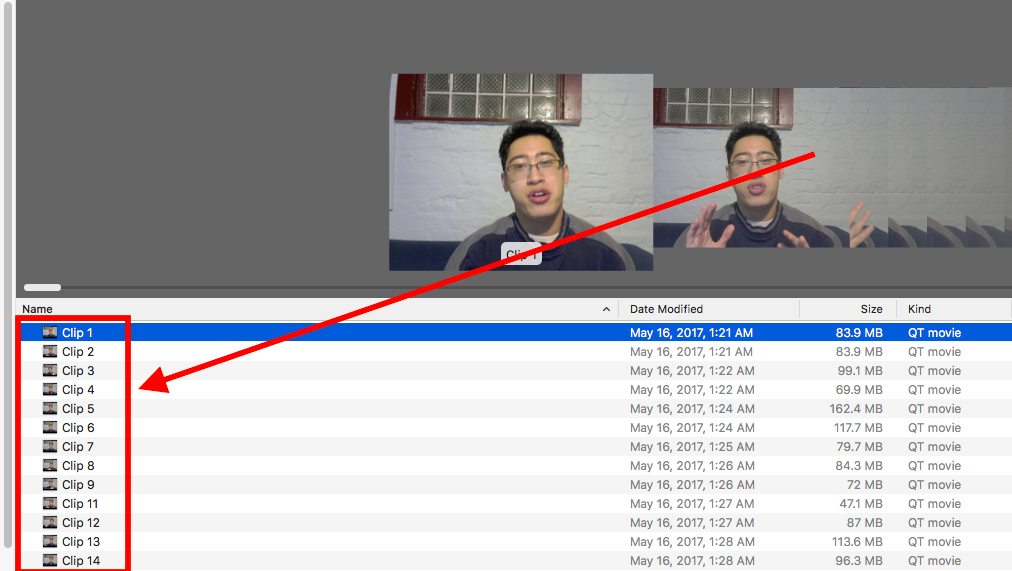Select the file name Clip 8
1012x571 pixels.
pos(78,465)
